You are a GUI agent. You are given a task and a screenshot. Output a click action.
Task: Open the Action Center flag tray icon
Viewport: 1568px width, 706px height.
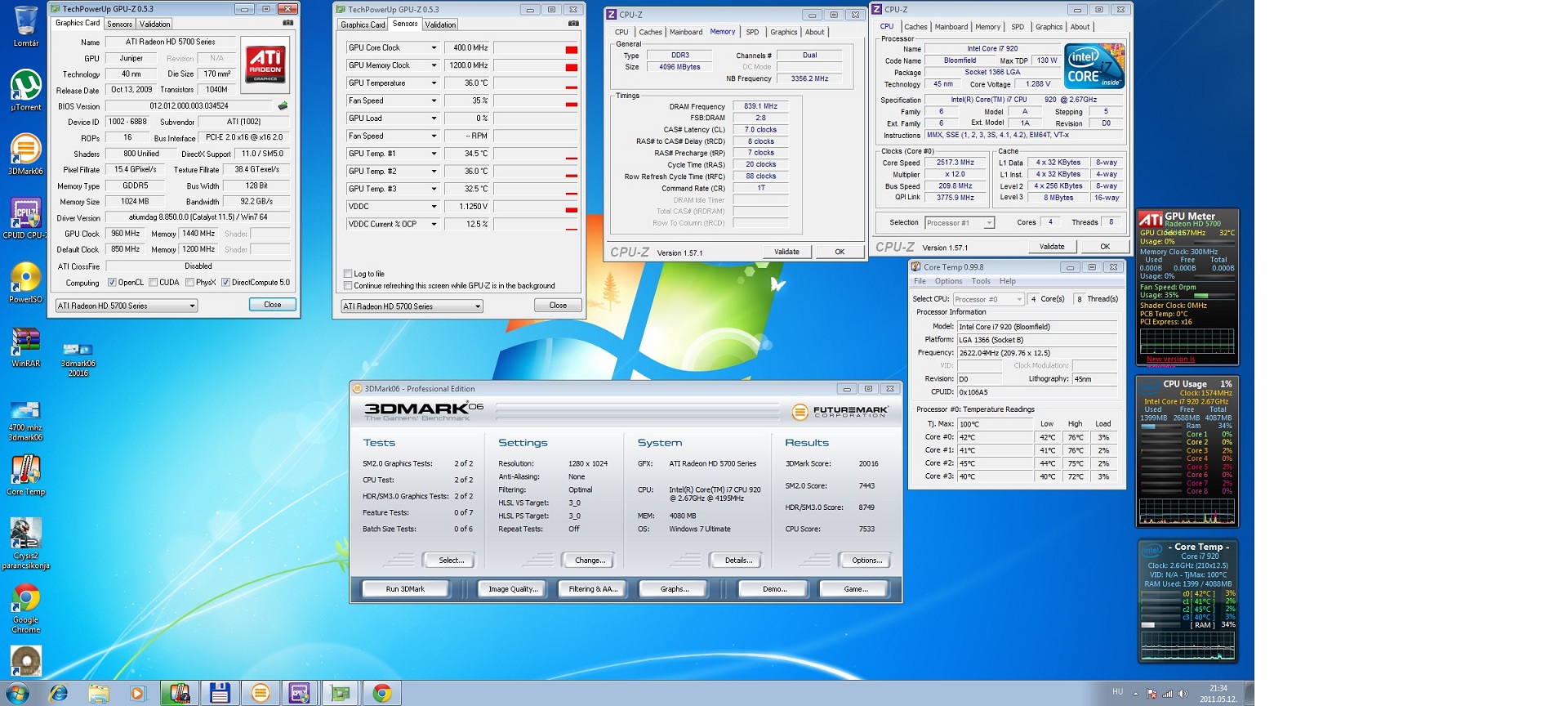(x=1151, y=694)
